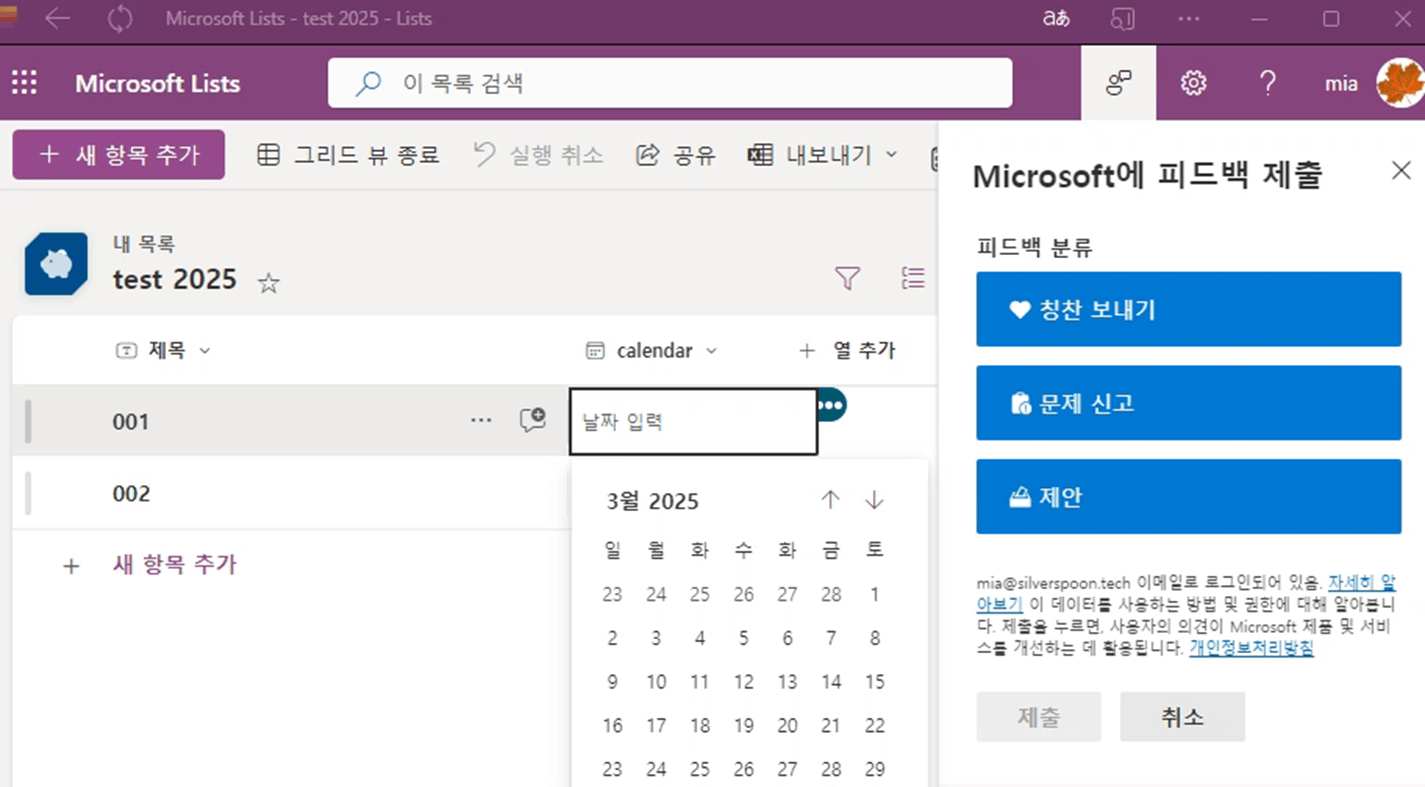Pick date 1 in the calendar
The height and width of the screenshot is (787, 1425).
(874, 594)
